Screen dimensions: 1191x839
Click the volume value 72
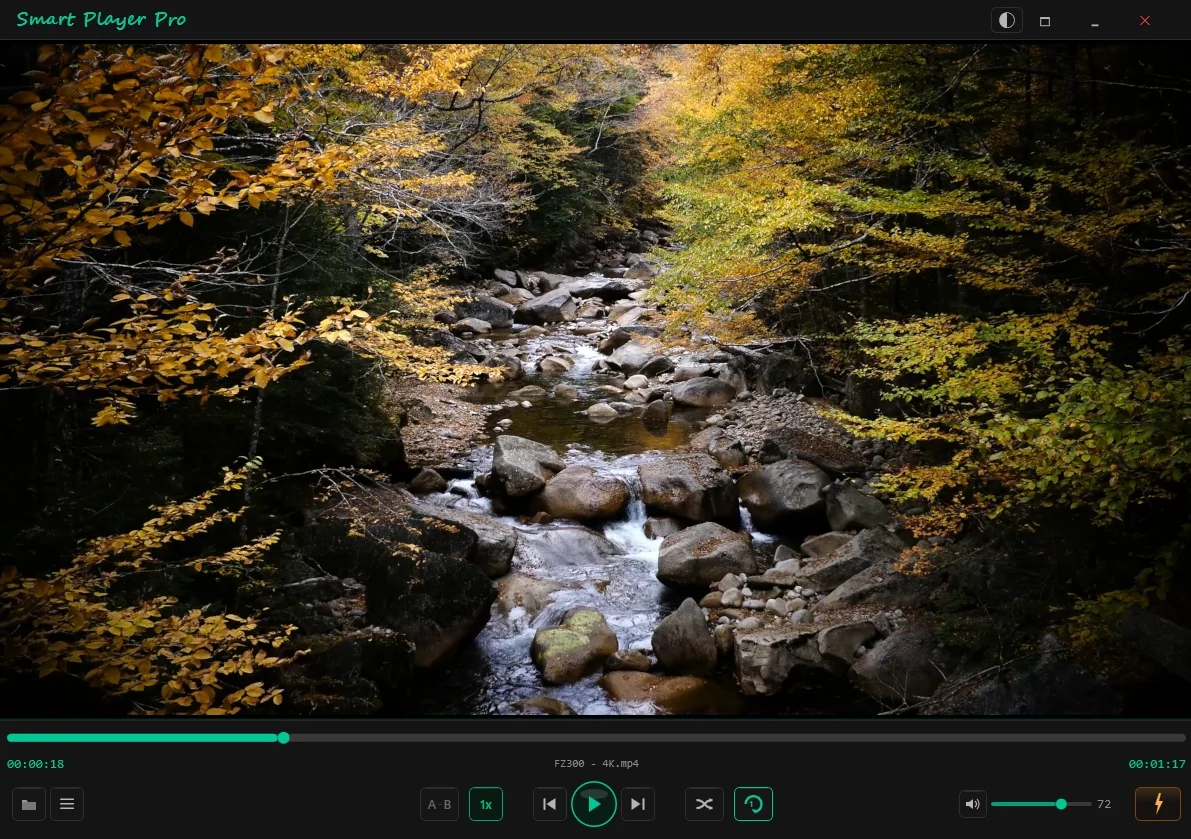point(1104,804)
